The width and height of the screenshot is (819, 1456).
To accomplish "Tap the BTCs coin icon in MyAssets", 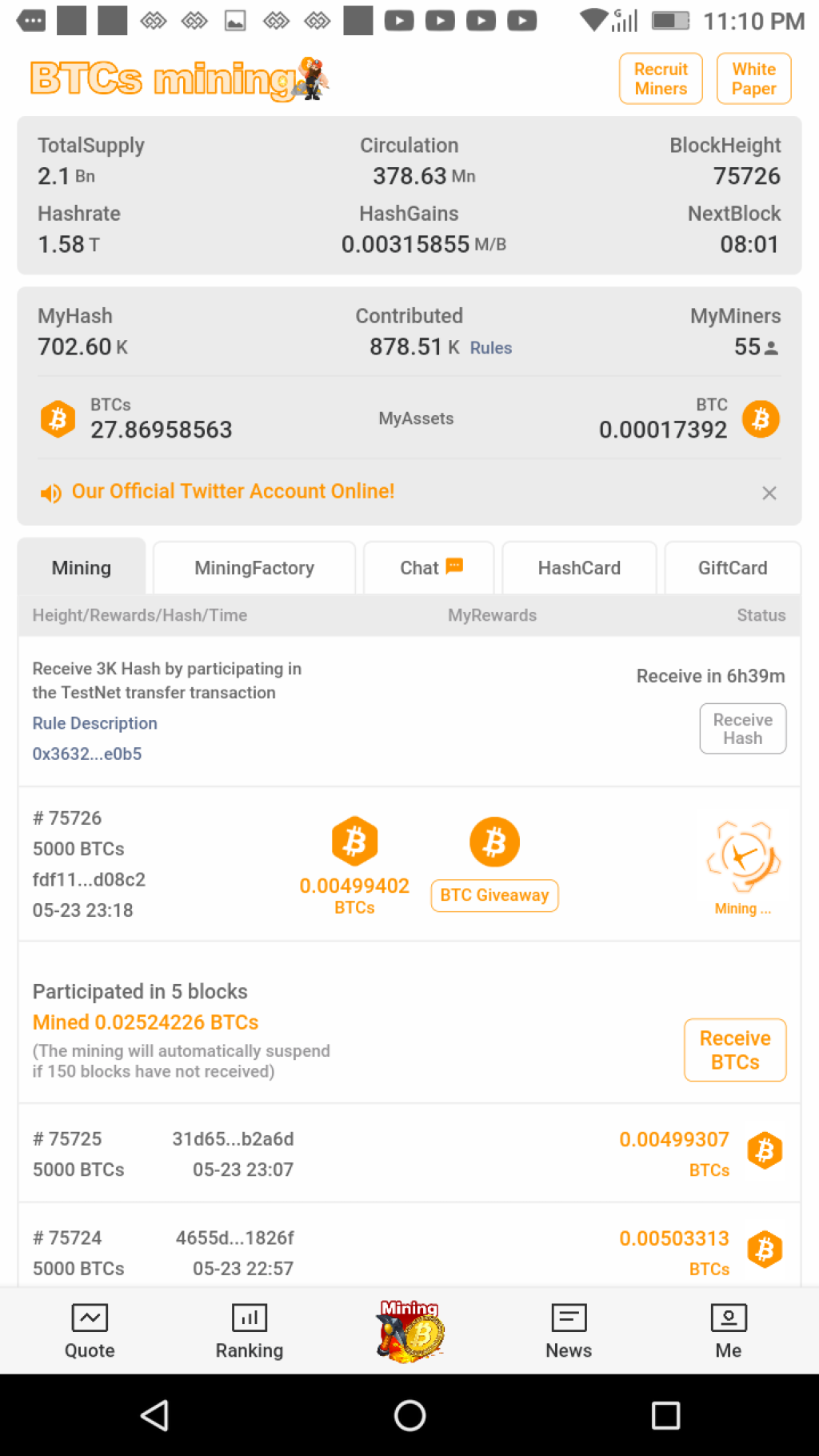I will [58, 418].
